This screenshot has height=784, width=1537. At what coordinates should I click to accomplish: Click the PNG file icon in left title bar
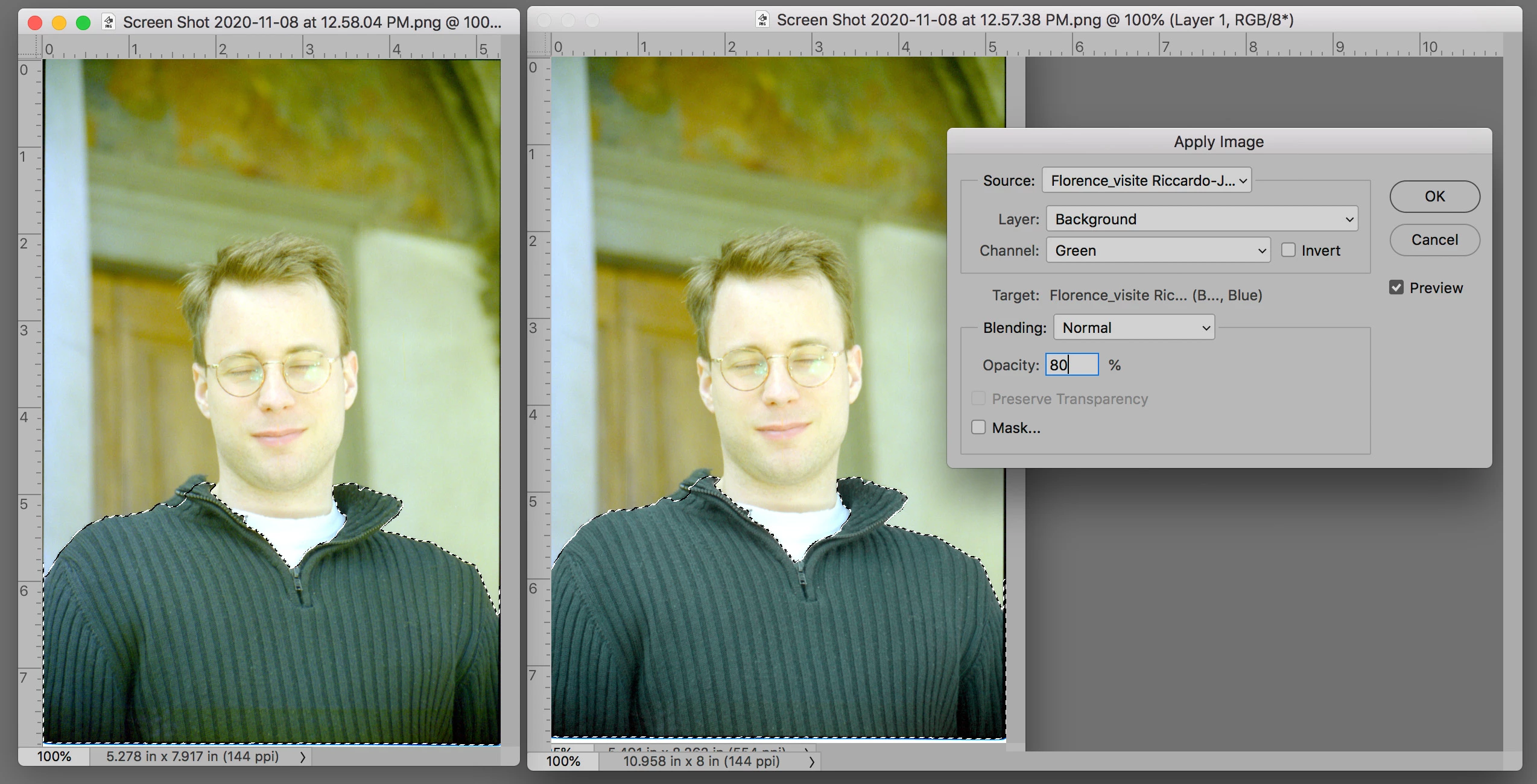coord(109,22)
